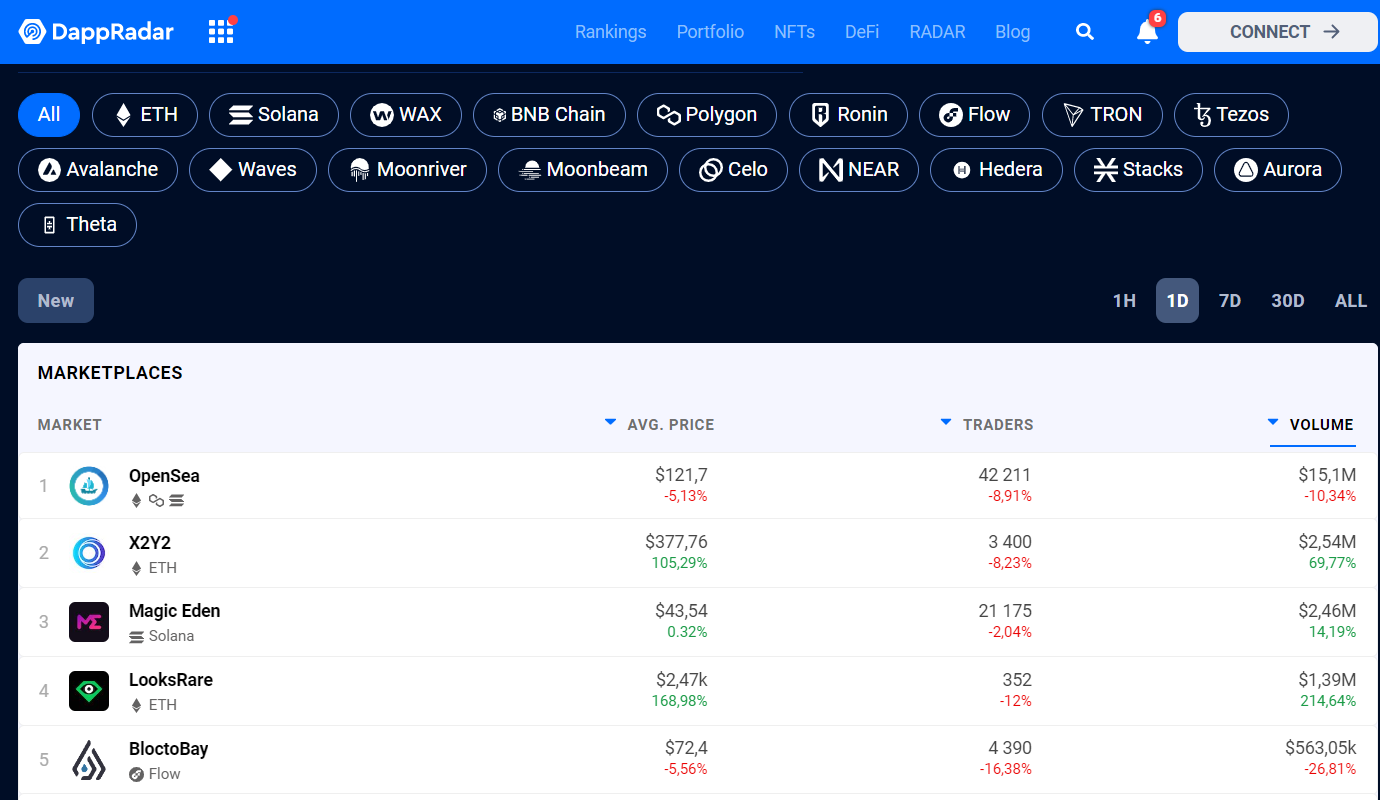Sort table by Volume column
Viewport: 1380px width, 800px height.
point(1312,424)
